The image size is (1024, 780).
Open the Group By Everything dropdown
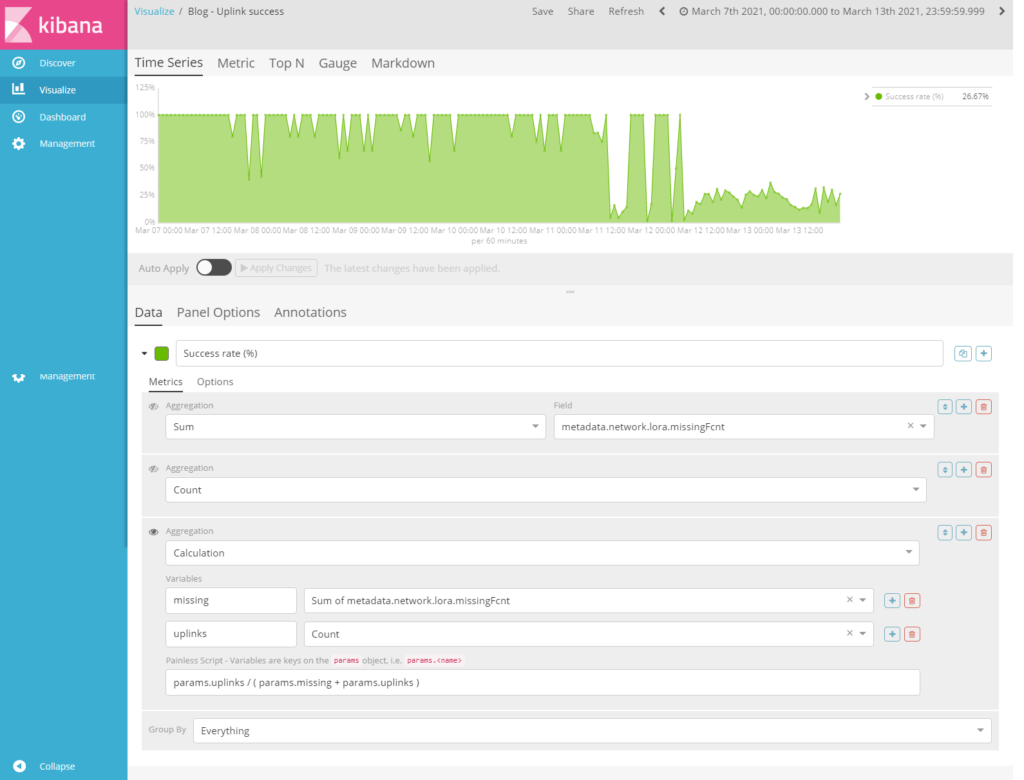[592, 730]
